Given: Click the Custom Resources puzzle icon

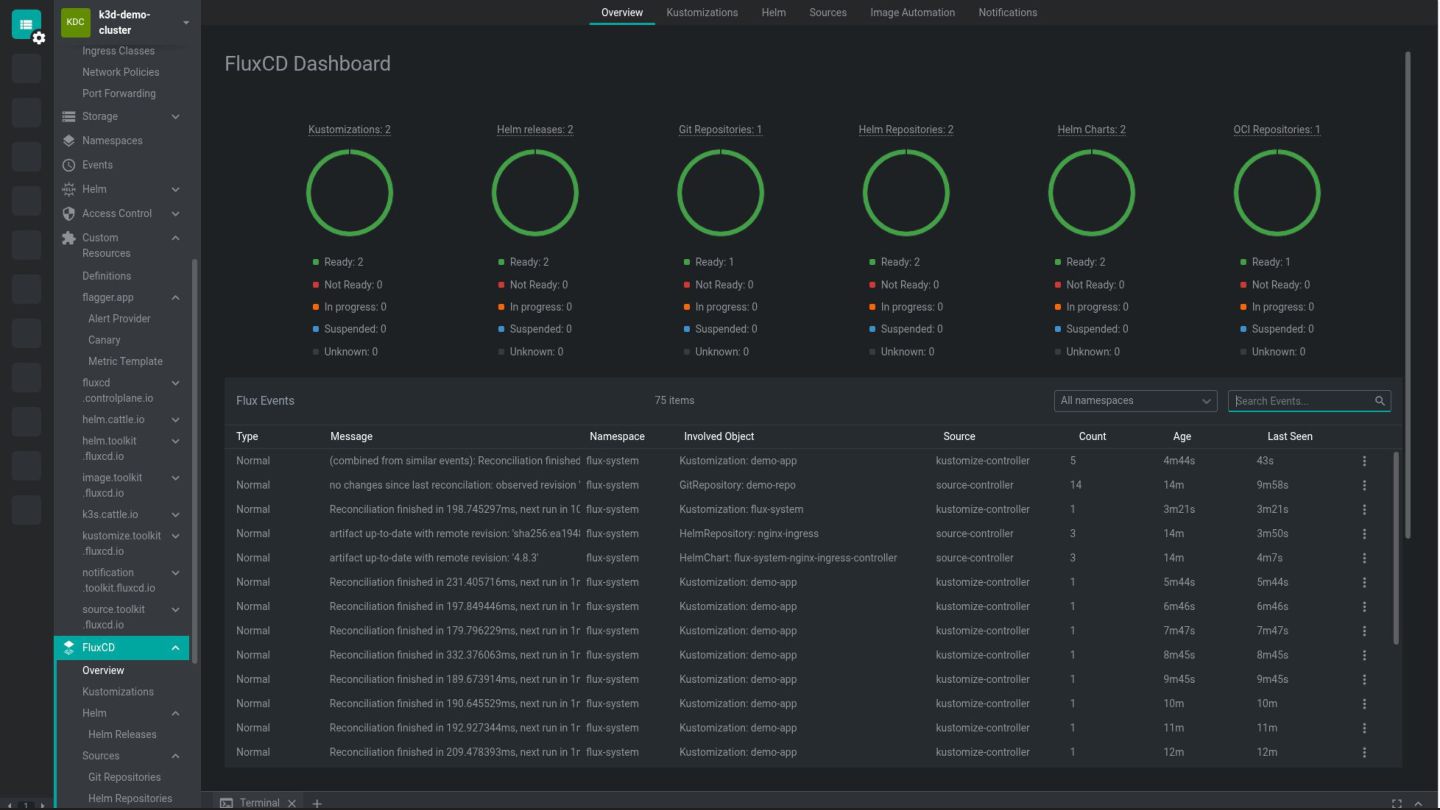Looking at the screenshot, I should coord(68,238).
